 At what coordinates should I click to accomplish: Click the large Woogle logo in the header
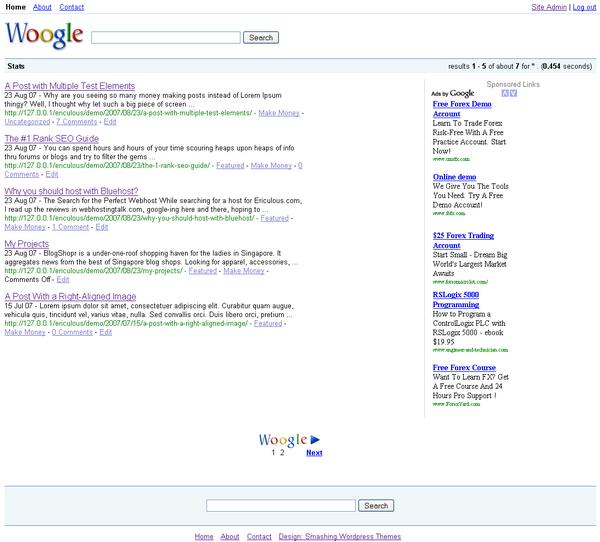44,35
